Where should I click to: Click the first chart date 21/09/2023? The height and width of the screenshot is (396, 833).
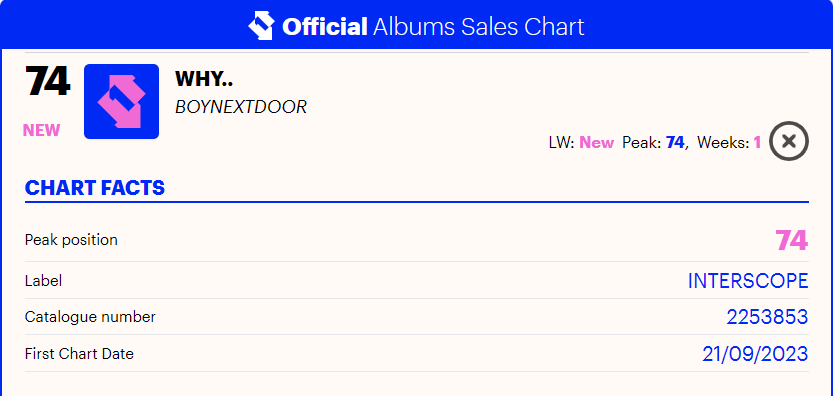pos(755,353)
